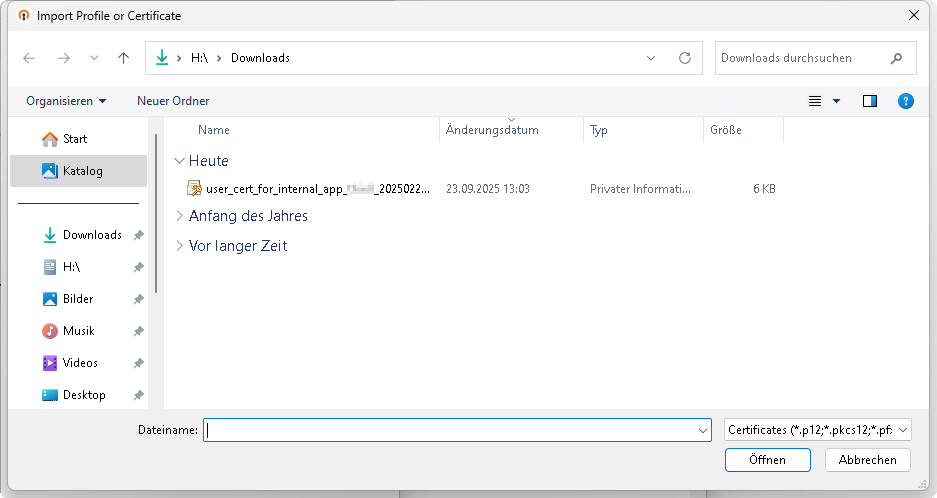Click the Abbrechen button

point(867,460)
